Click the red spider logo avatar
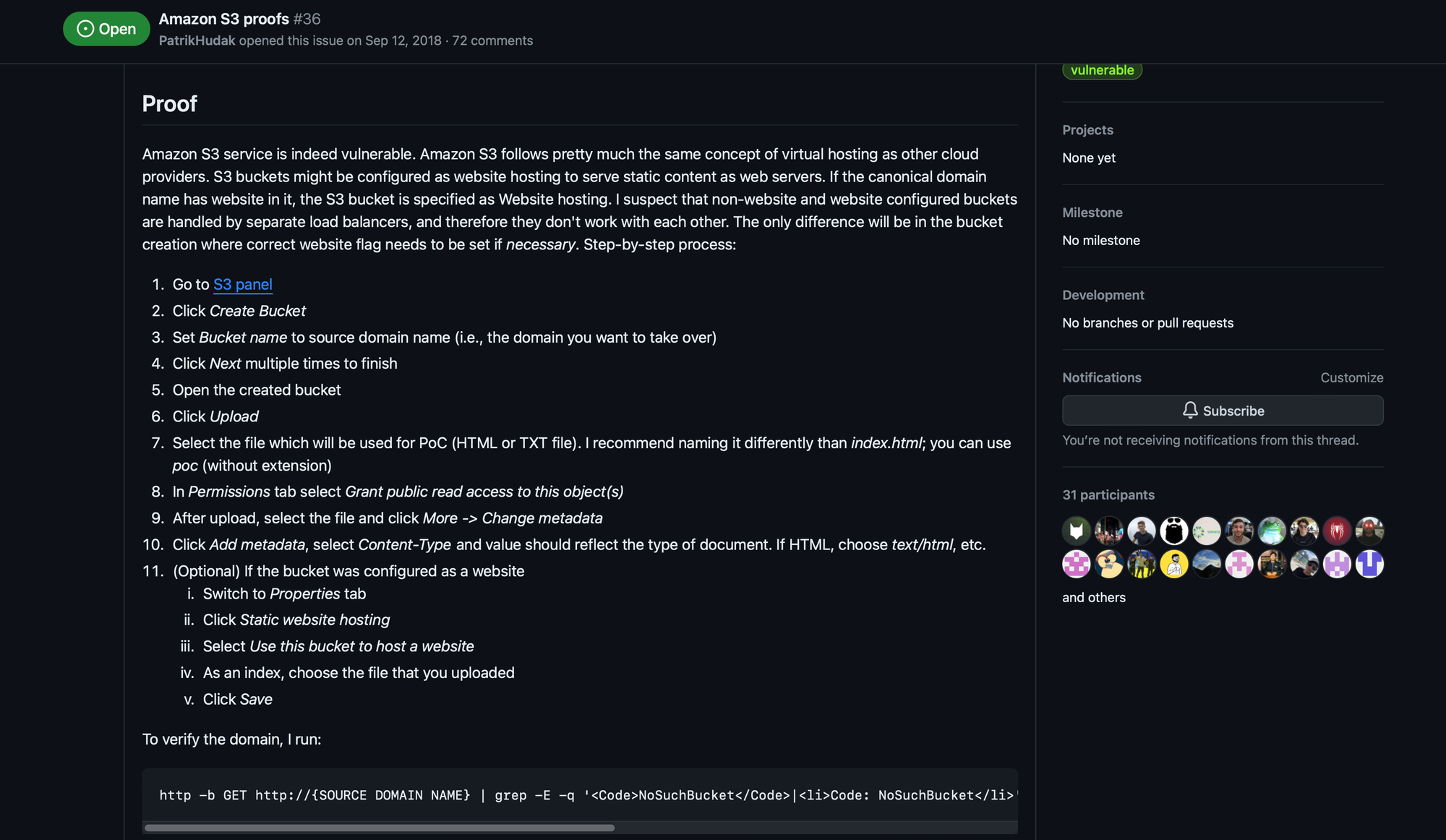This screenshot has width=1446, height=840. [x=1337, y=531]
